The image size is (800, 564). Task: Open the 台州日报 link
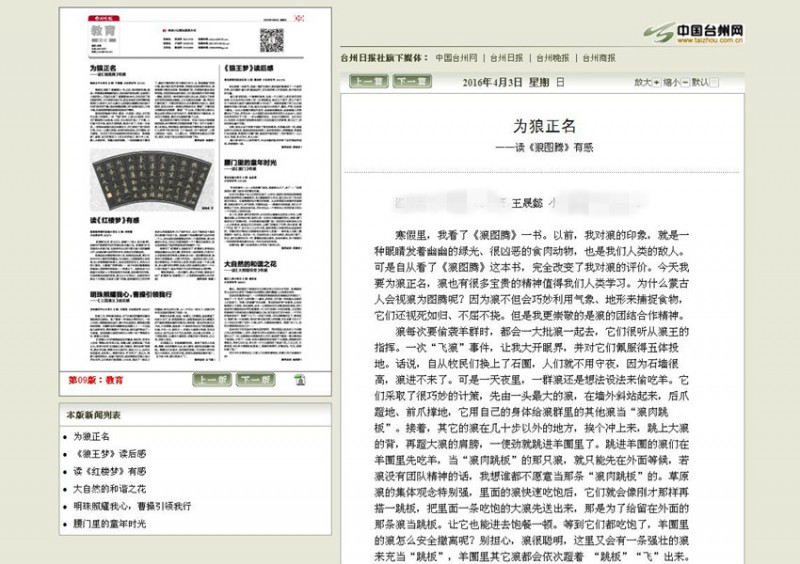click(x=507, y=58)
